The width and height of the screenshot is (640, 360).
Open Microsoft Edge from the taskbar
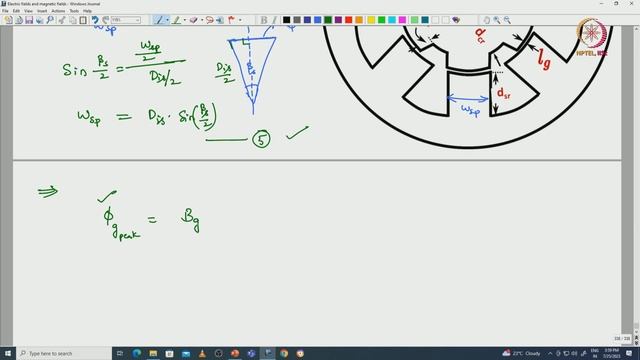(x=137, y=353)
